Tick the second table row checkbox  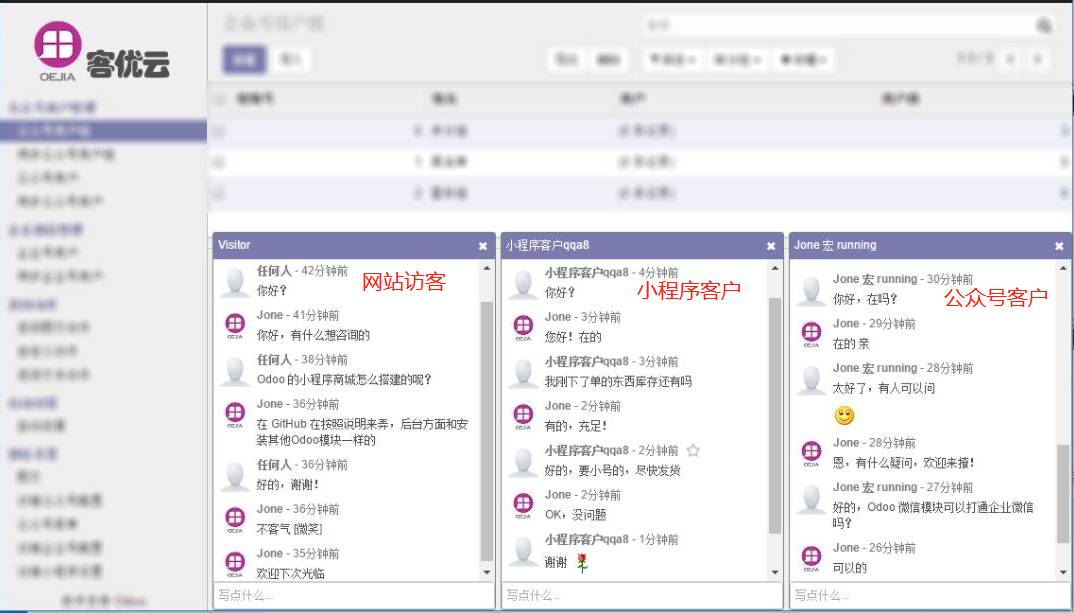pos(218,162)
